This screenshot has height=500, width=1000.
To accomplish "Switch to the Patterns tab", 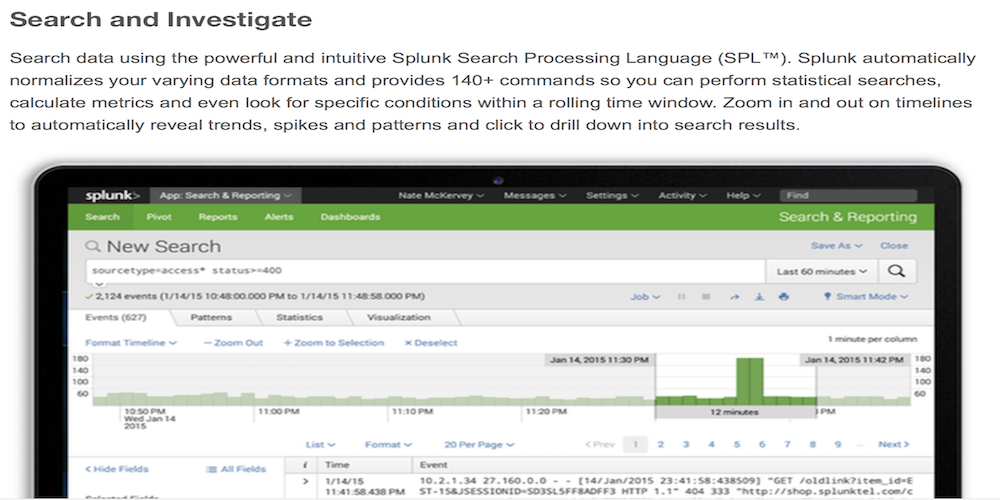I will 211,318.
